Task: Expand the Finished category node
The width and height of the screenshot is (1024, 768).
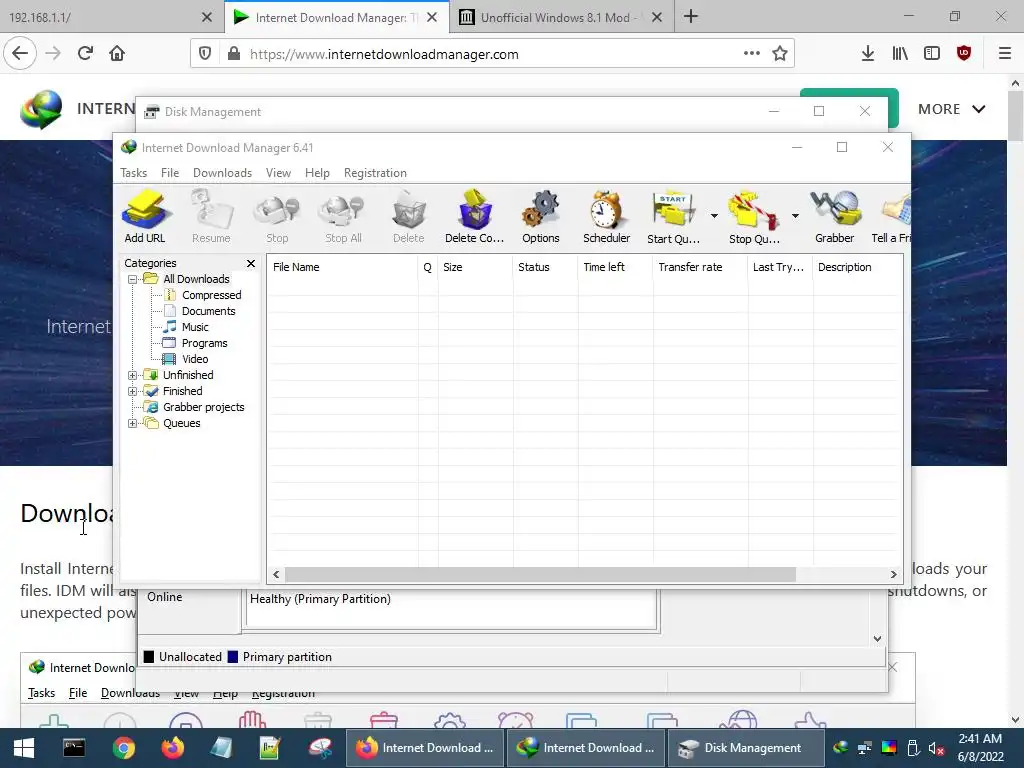Action: pyautogui.click(x=133, y=391)
